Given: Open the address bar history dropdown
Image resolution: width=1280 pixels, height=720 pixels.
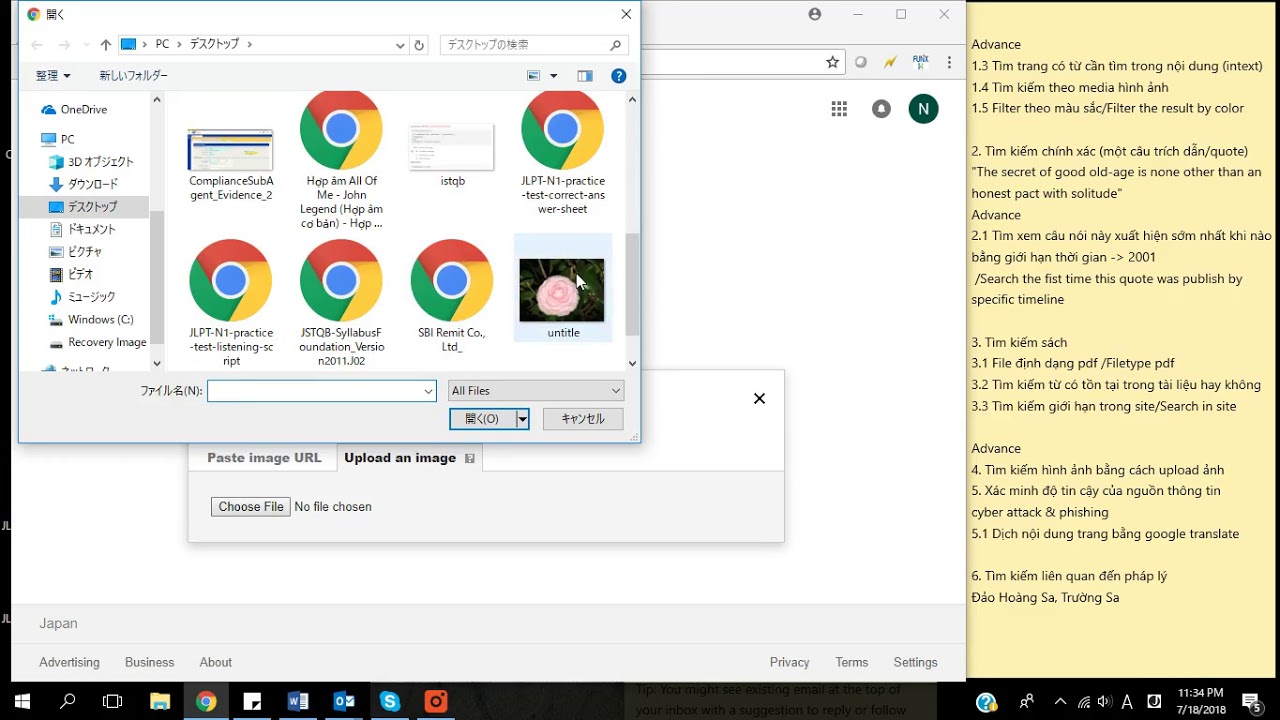Looking at the screenshot, I should (400, 45).
